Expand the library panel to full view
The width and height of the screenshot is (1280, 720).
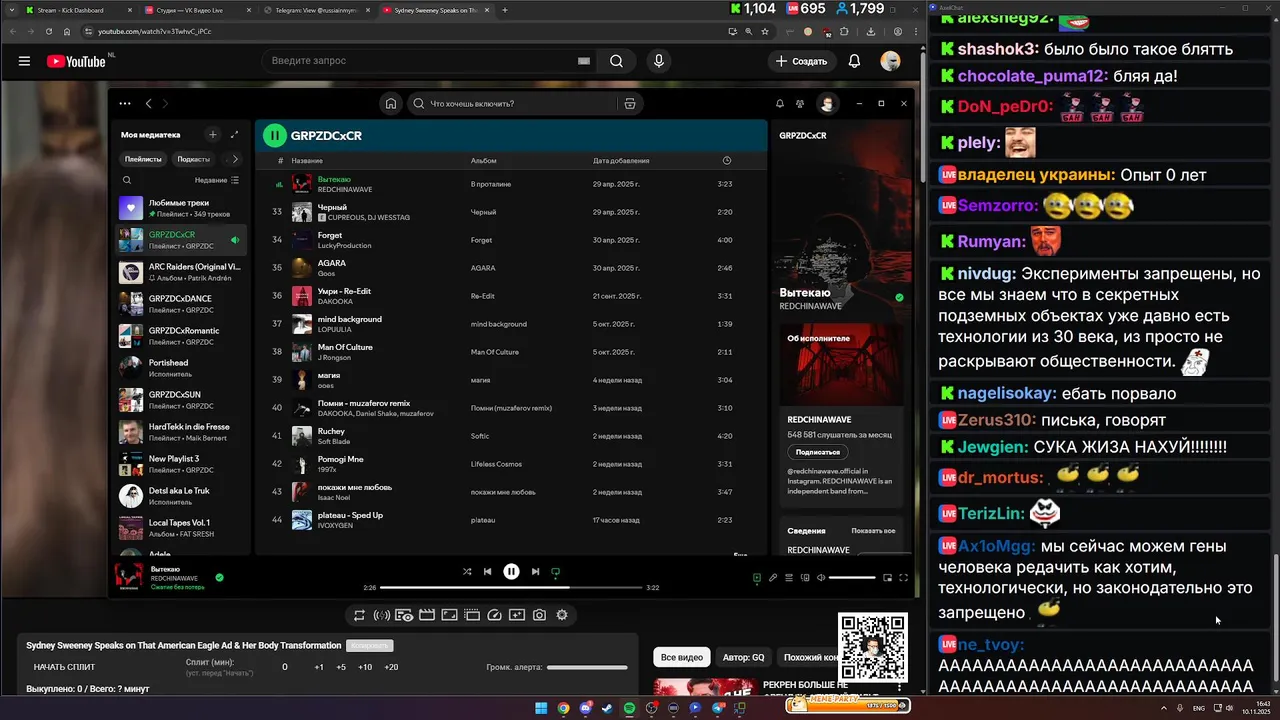pos(235,134)
